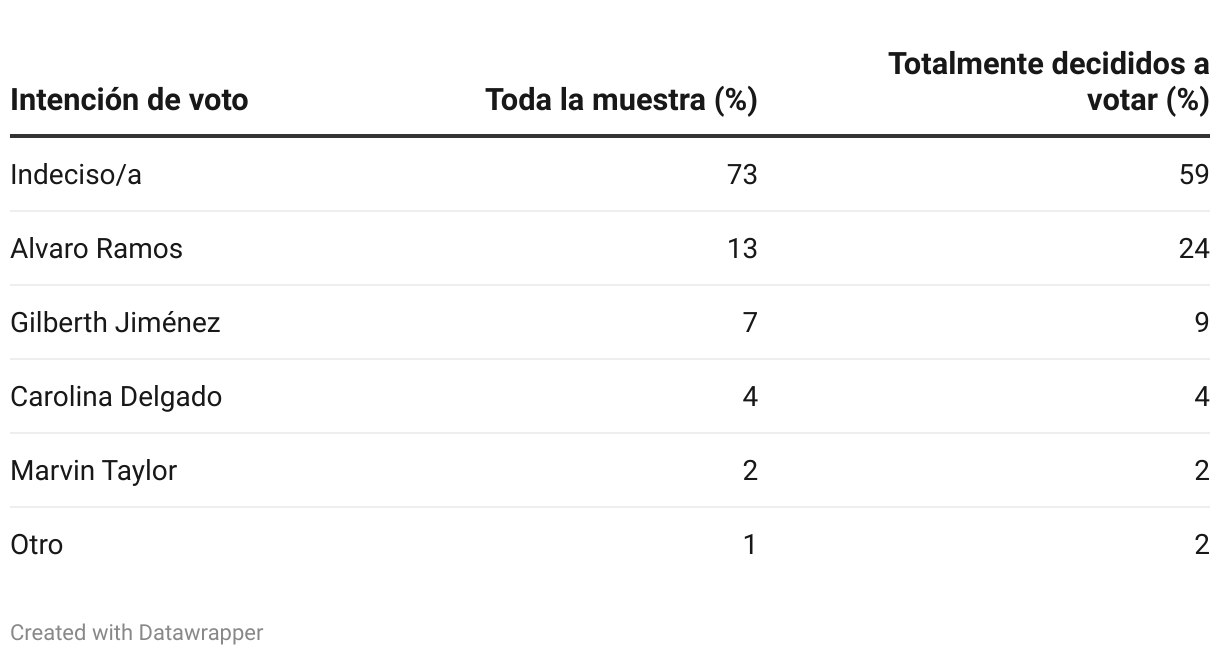Click the value 13 for Alvaro Ramos
Image resolution: width=1220 pixels, height=656 pixels.
pos(742,249)
